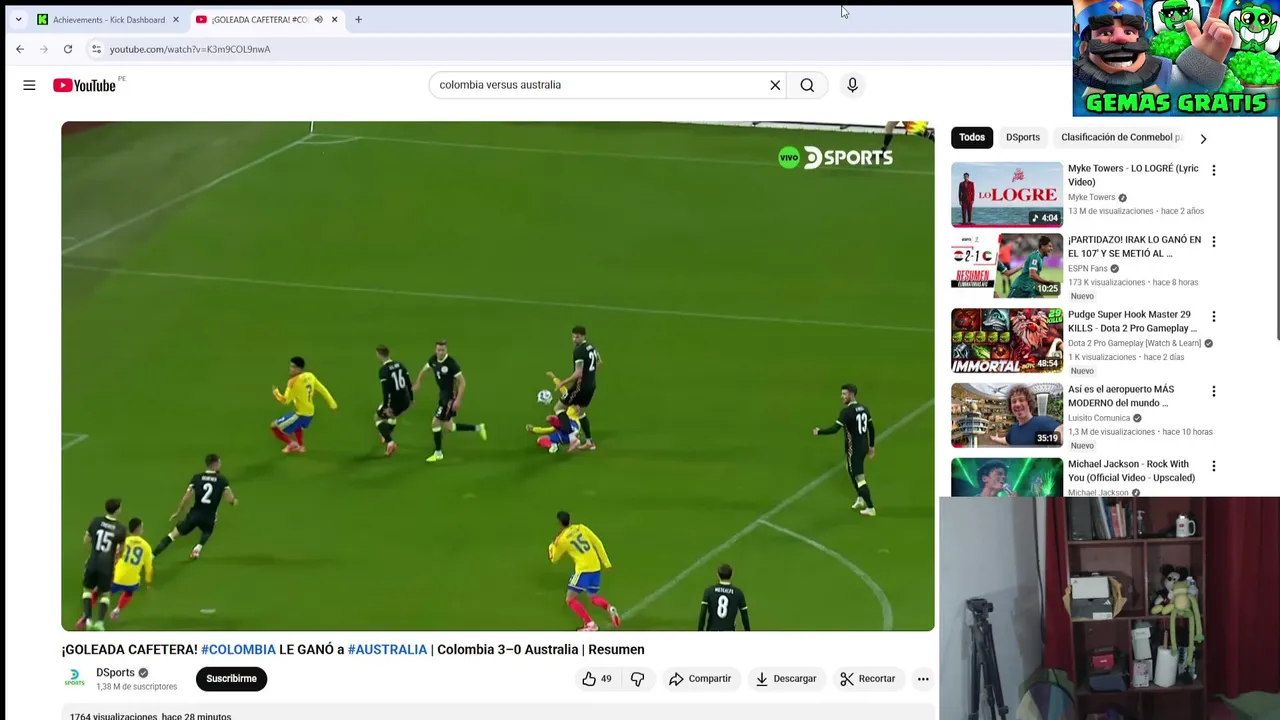This screenshot has width=1280, height=720.
Task: Go back with browser back arrow
Action: 20,49
